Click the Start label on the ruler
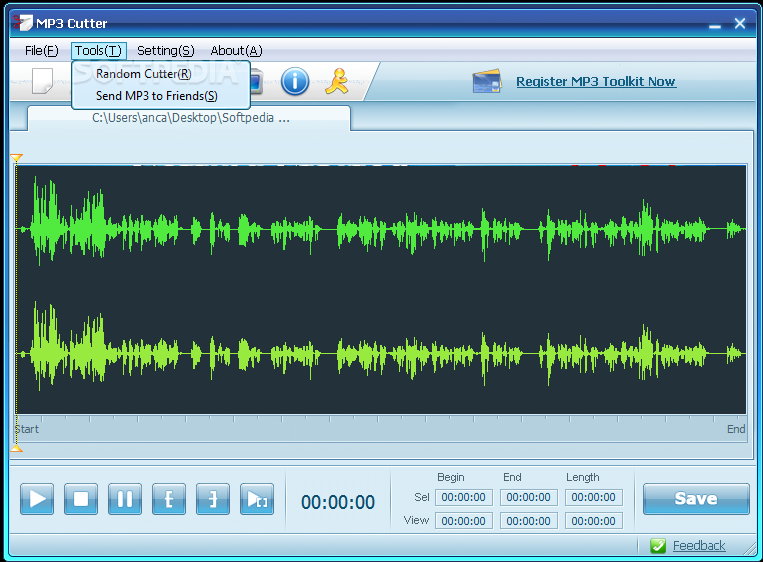The height and width of the screenshot is (562, 763). (x=27, y=429)
